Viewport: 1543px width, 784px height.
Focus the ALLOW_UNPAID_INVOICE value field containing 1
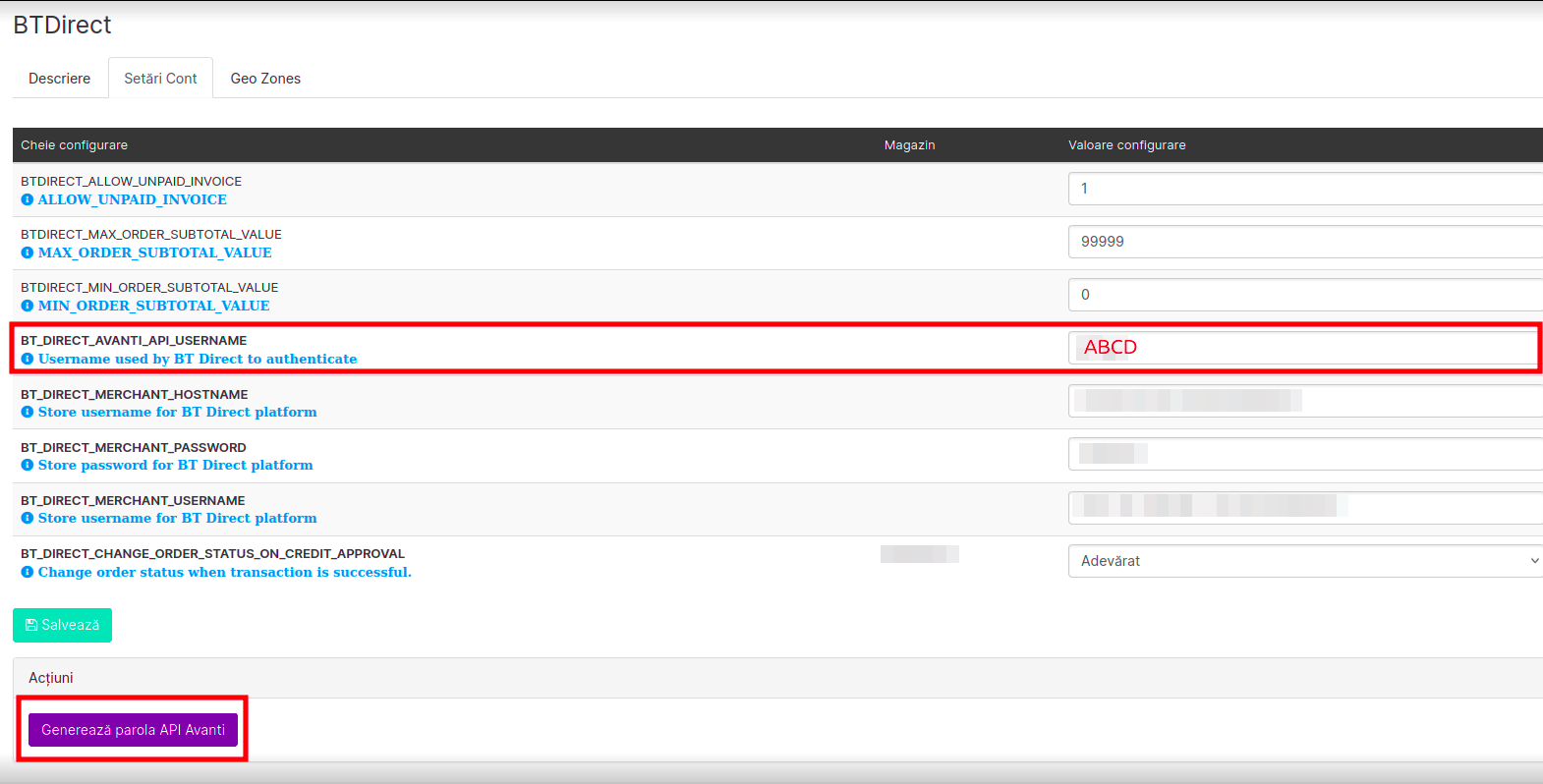tap(1305, 189)
